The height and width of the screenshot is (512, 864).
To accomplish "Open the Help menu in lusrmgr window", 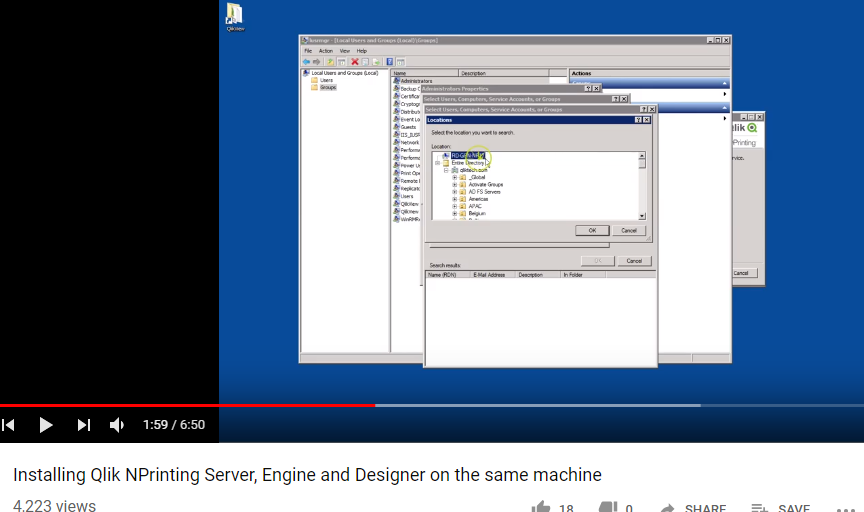I will tap(361, 51).
